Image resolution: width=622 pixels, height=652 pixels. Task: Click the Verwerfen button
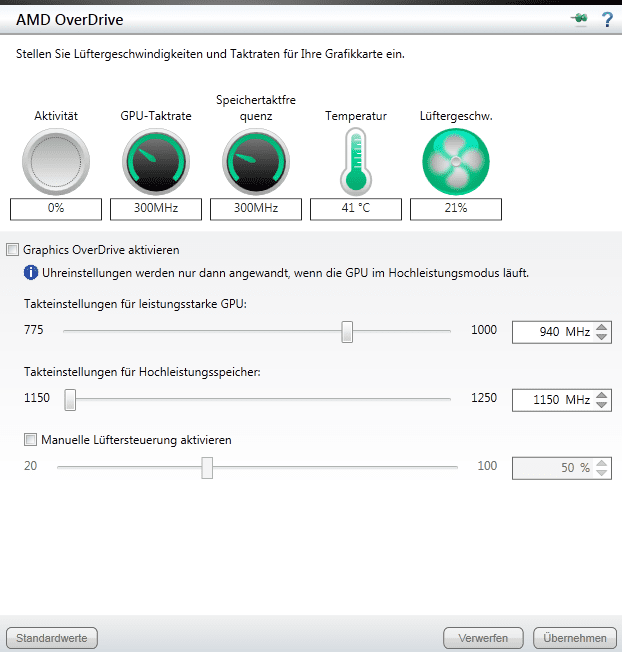coord(483,638)
